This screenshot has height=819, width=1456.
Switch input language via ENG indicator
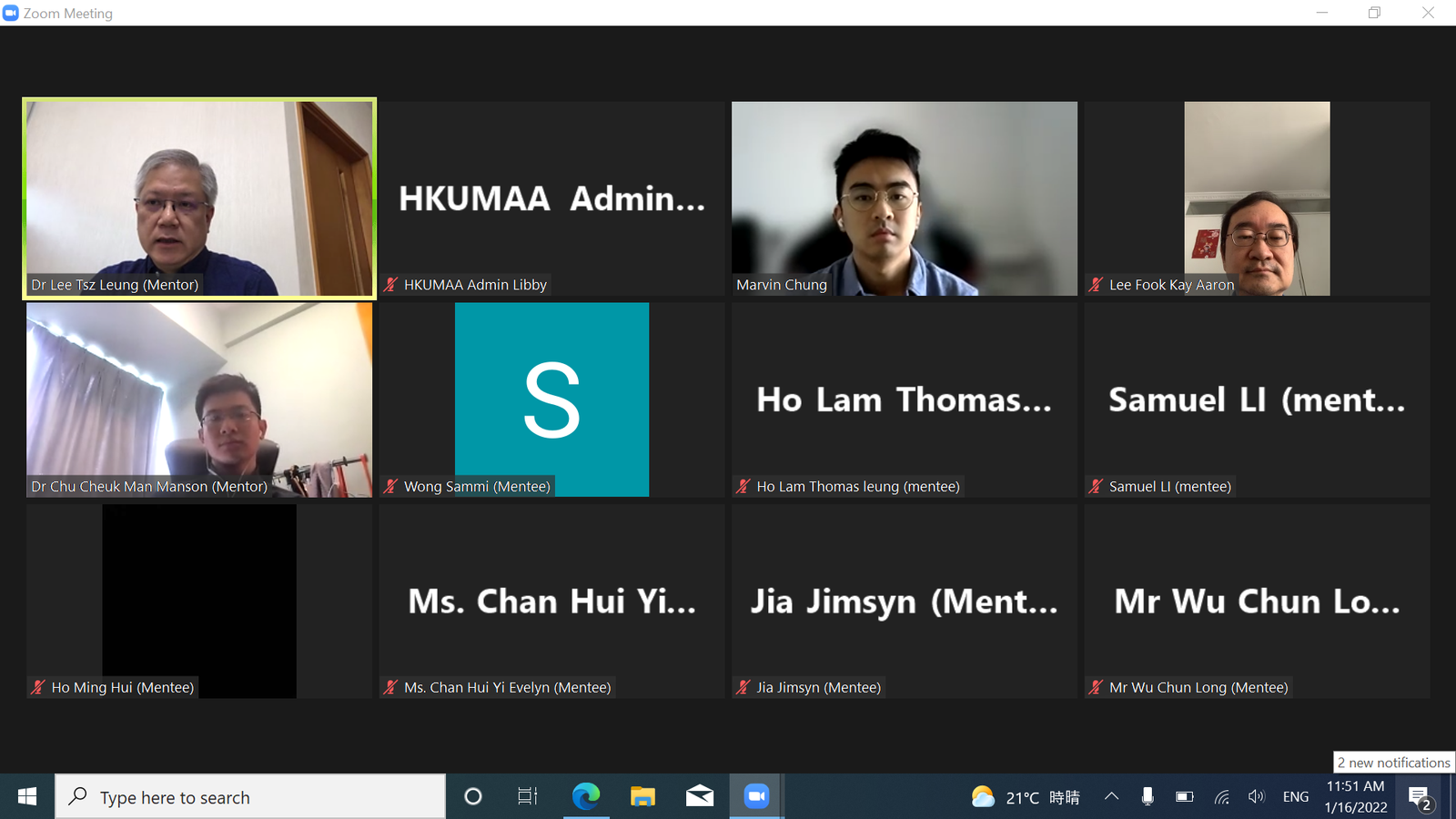click(1296, 797)
